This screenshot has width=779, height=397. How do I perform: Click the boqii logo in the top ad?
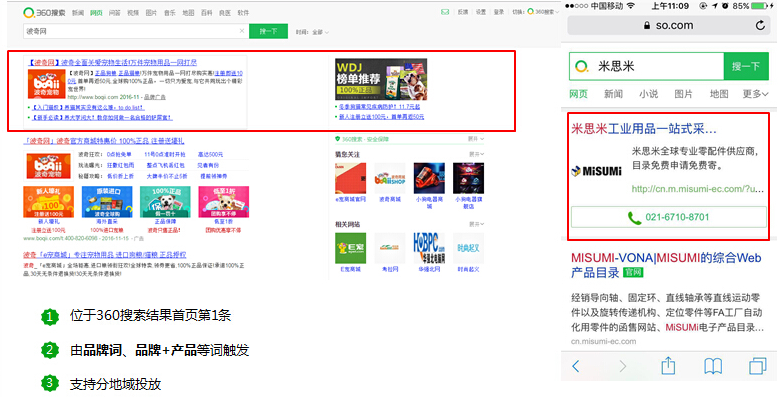pos(47,84)
